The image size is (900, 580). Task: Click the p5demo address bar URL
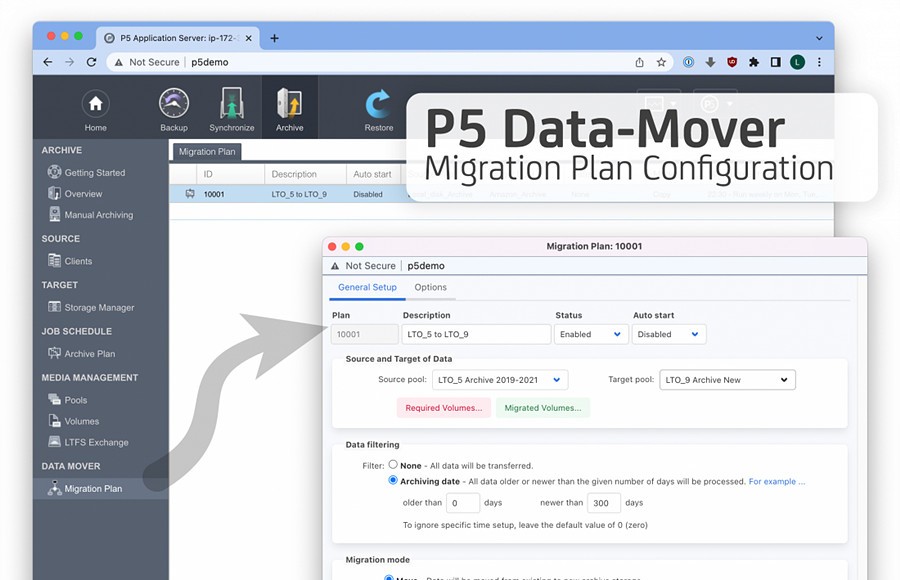click(x=210, y=62)
